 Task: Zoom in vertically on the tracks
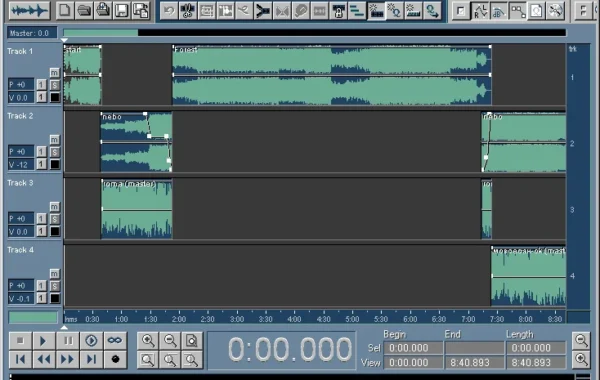581,359
